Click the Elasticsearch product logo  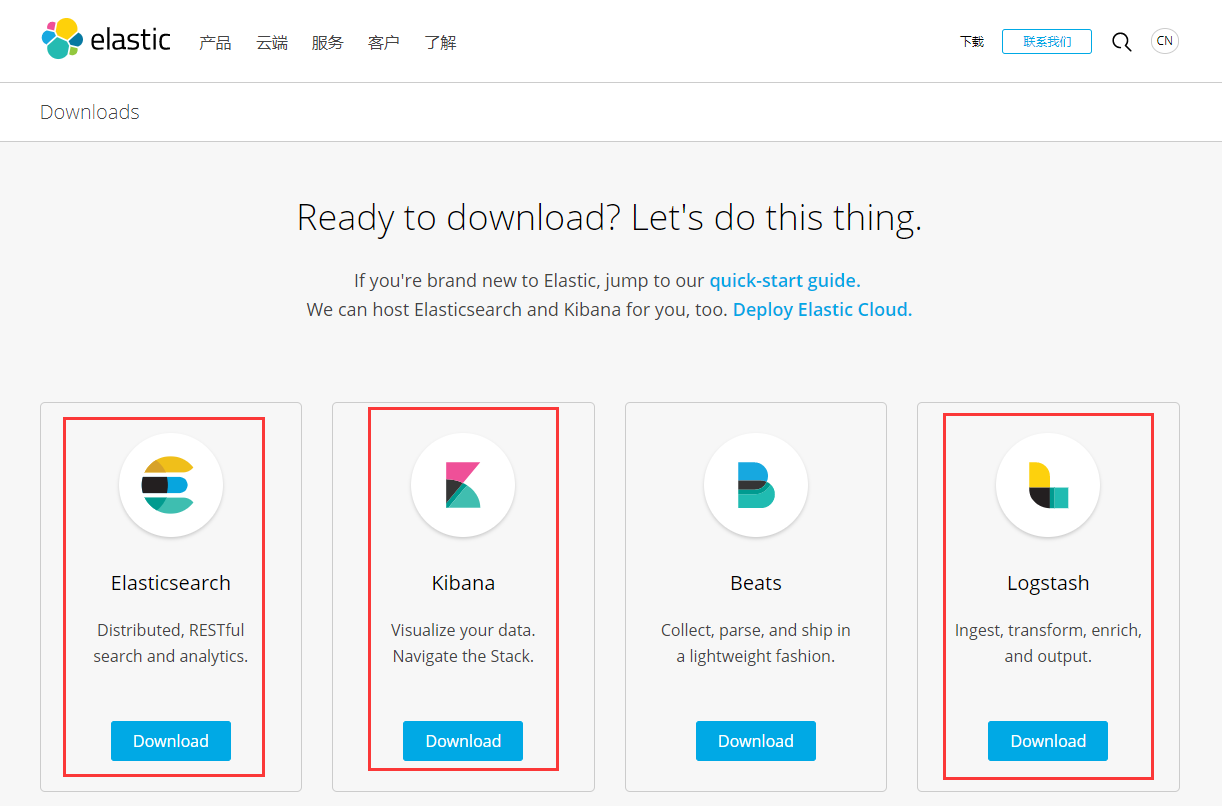click(171, 486)
